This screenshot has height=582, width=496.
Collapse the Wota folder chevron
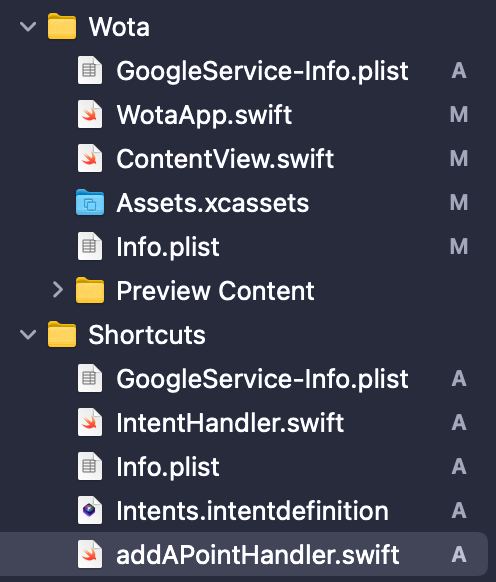[x=28, y=26]
